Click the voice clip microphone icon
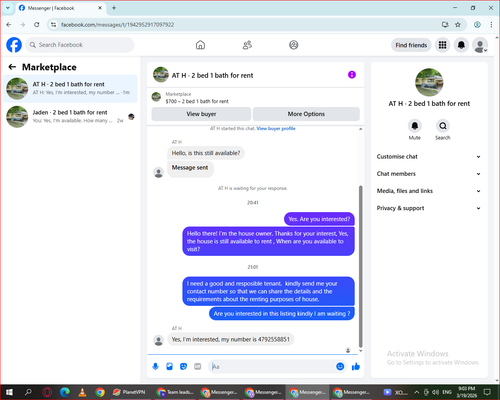The image size is (500, 400). coord(156,367)
